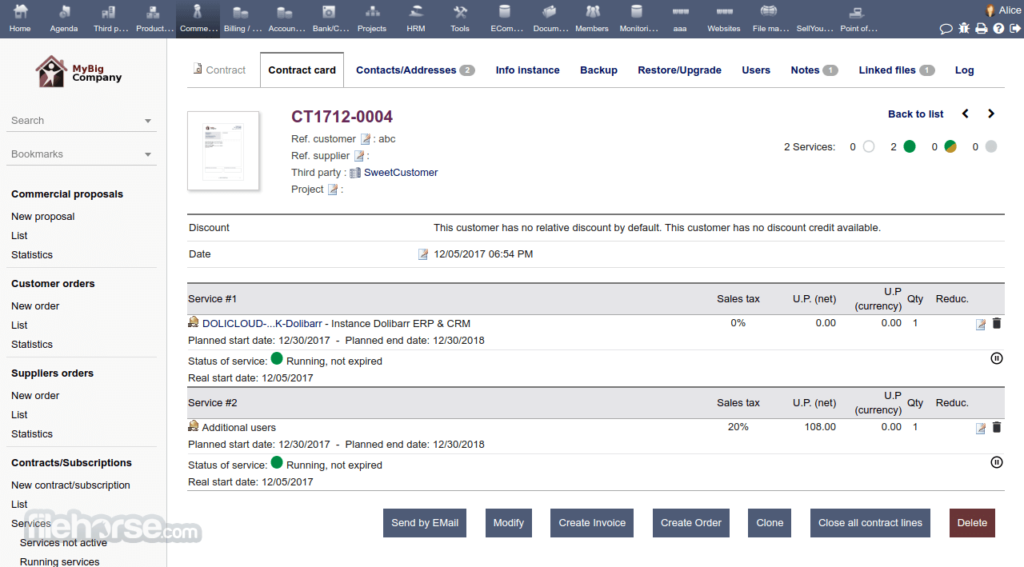Edit the Additional users service line

tap(981, 428)
